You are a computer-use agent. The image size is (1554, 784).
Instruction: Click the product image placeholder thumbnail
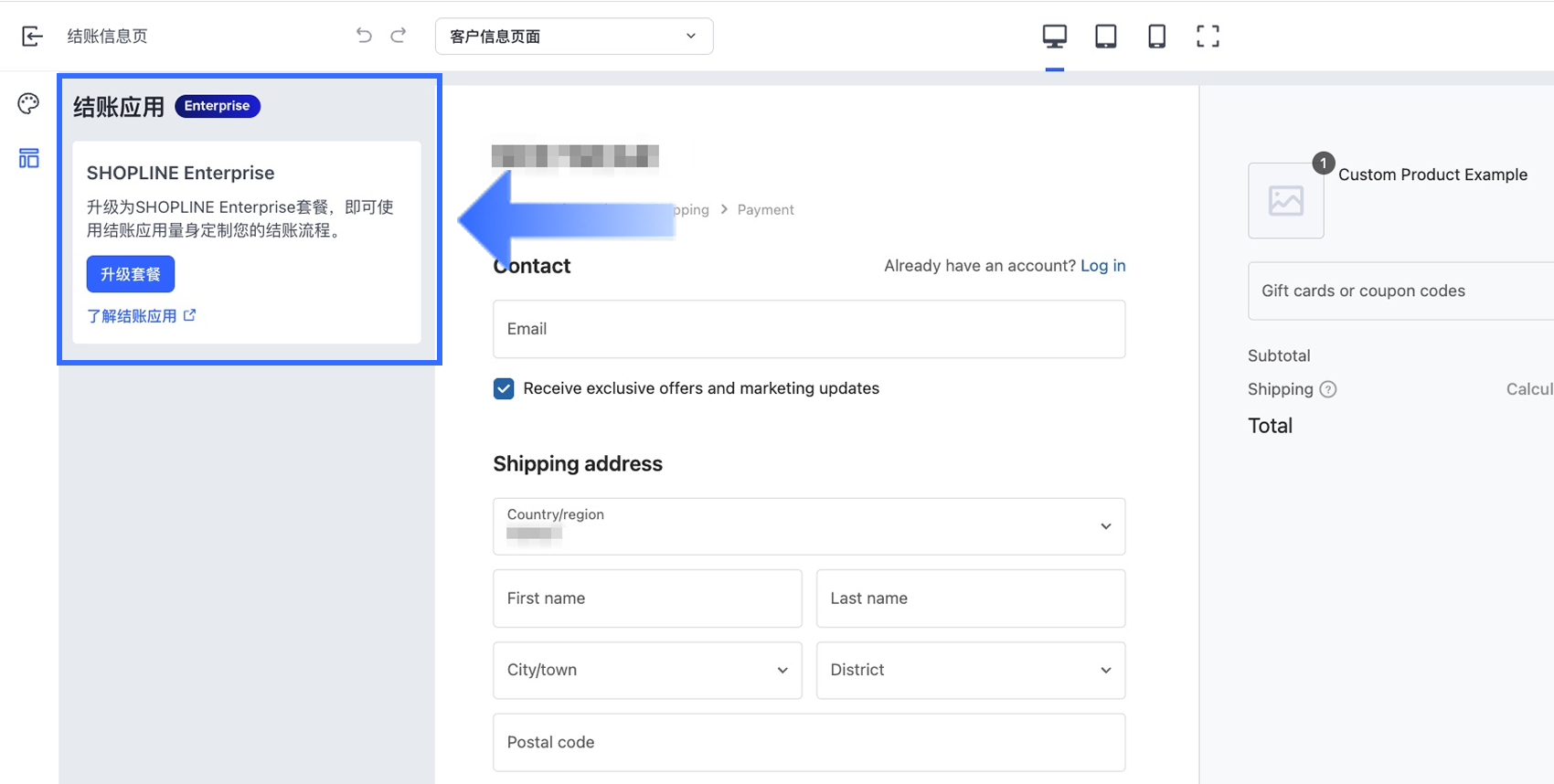point(1286,200)
